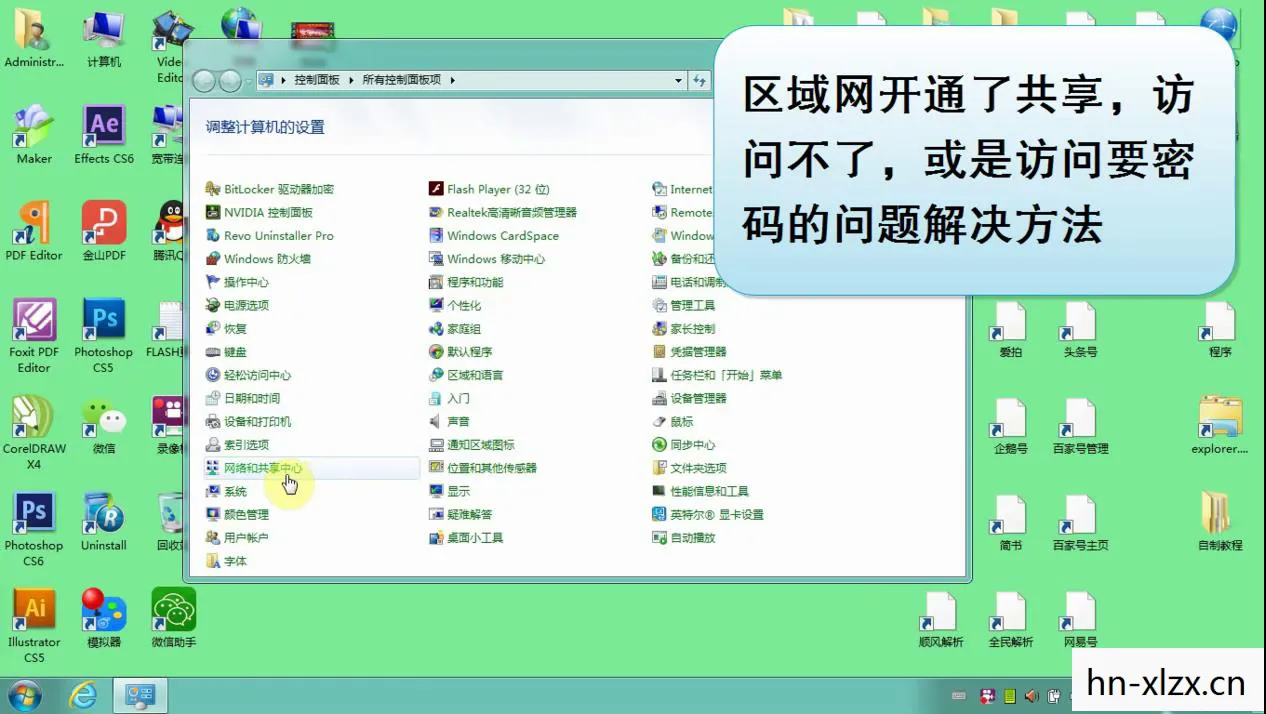Open 凭据管理器 text entry

point(698,352)
